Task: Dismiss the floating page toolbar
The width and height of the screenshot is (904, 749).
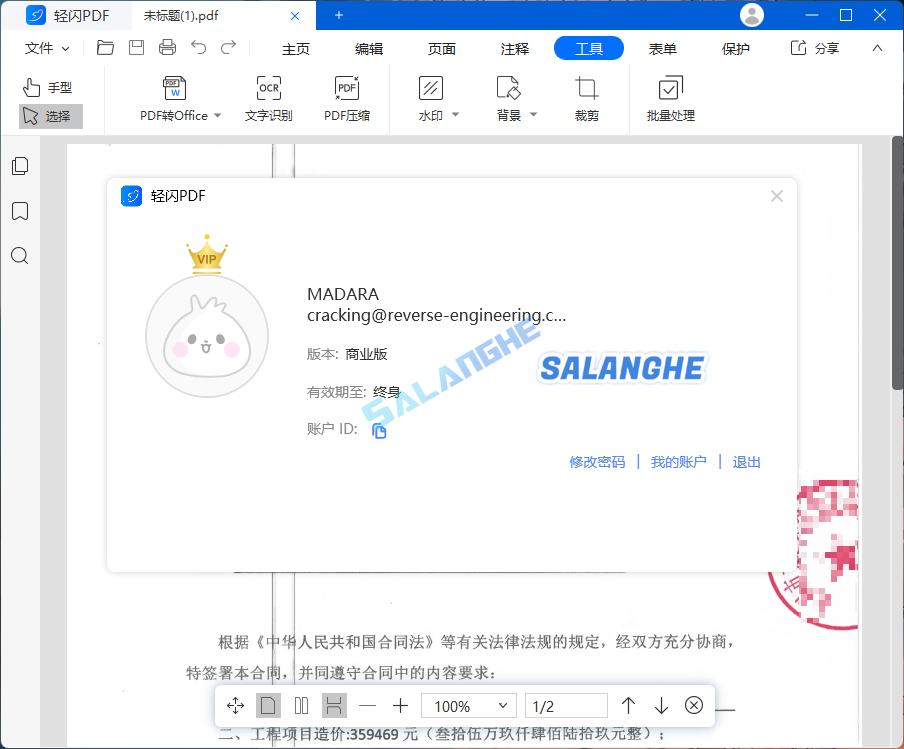Action: 694,705
